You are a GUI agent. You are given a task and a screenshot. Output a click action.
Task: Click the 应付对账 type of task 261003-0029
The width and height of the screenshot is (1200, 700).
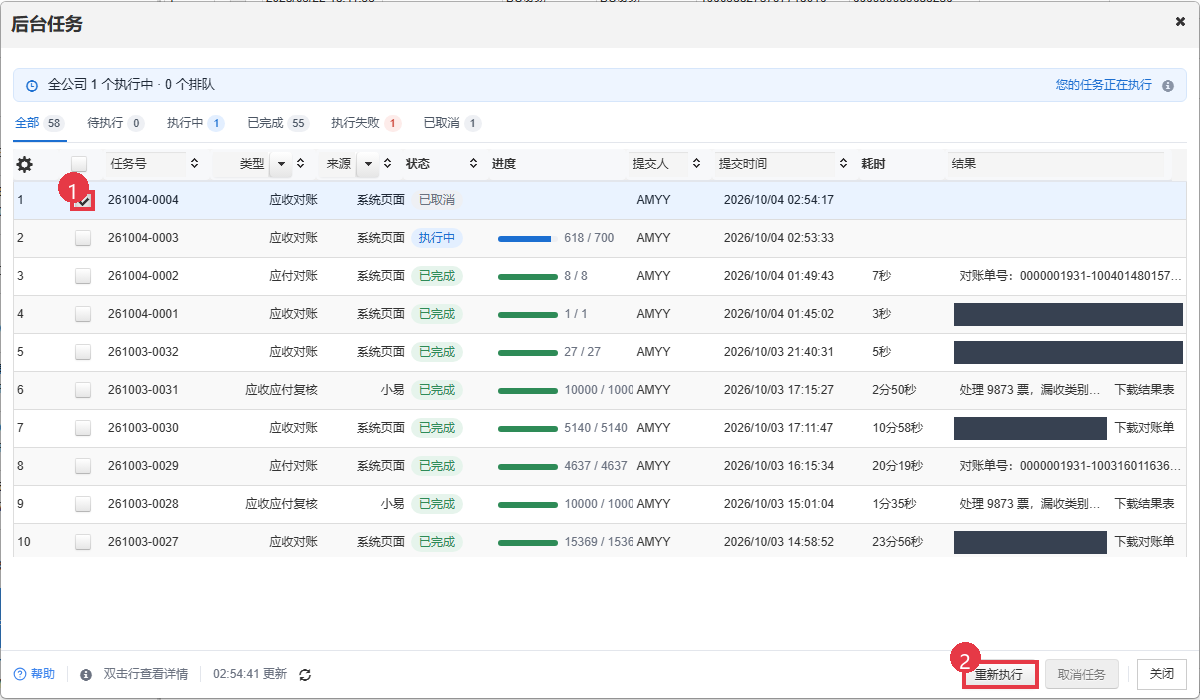point(294,466)
